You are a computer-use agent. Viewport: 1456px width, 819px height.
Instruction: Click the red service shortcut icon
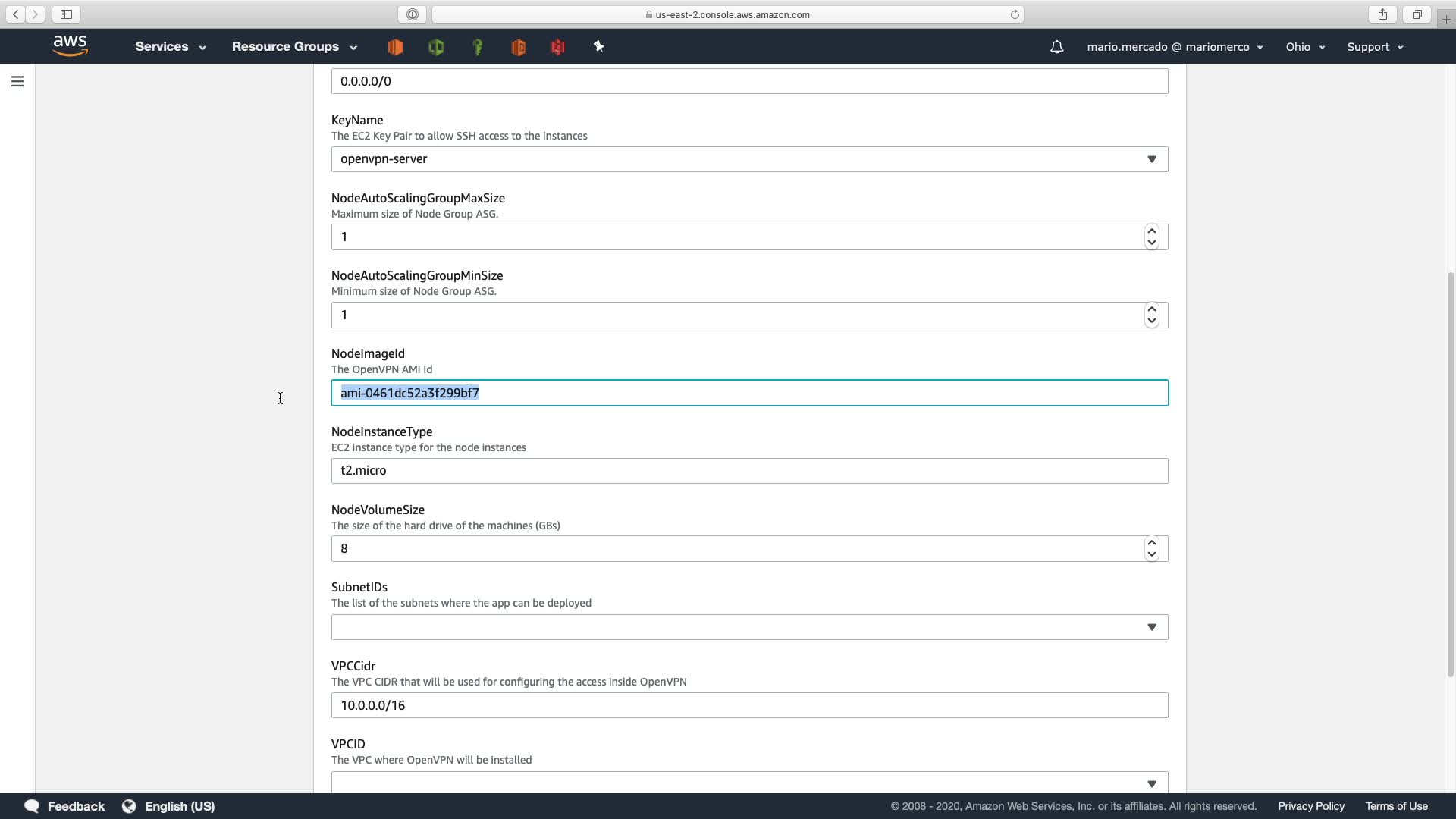coord(557,47)
